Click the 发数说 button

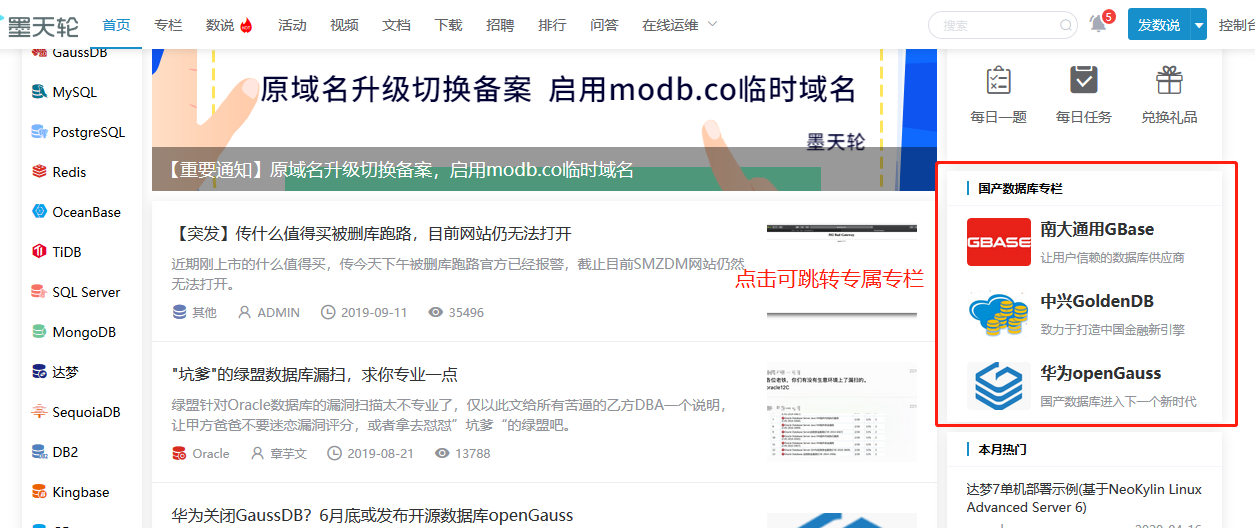(1158, 25)
